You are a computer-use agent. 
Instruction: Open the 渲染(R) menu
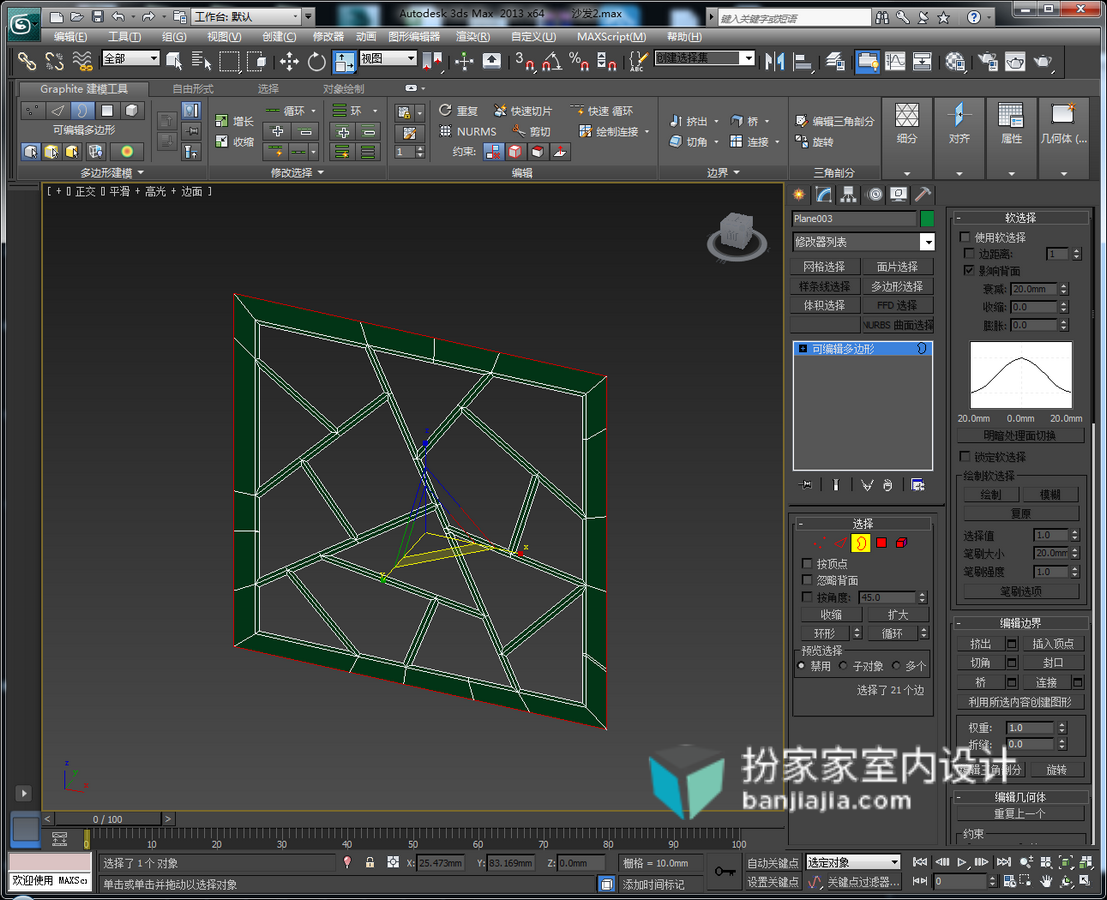click(473, 37)
